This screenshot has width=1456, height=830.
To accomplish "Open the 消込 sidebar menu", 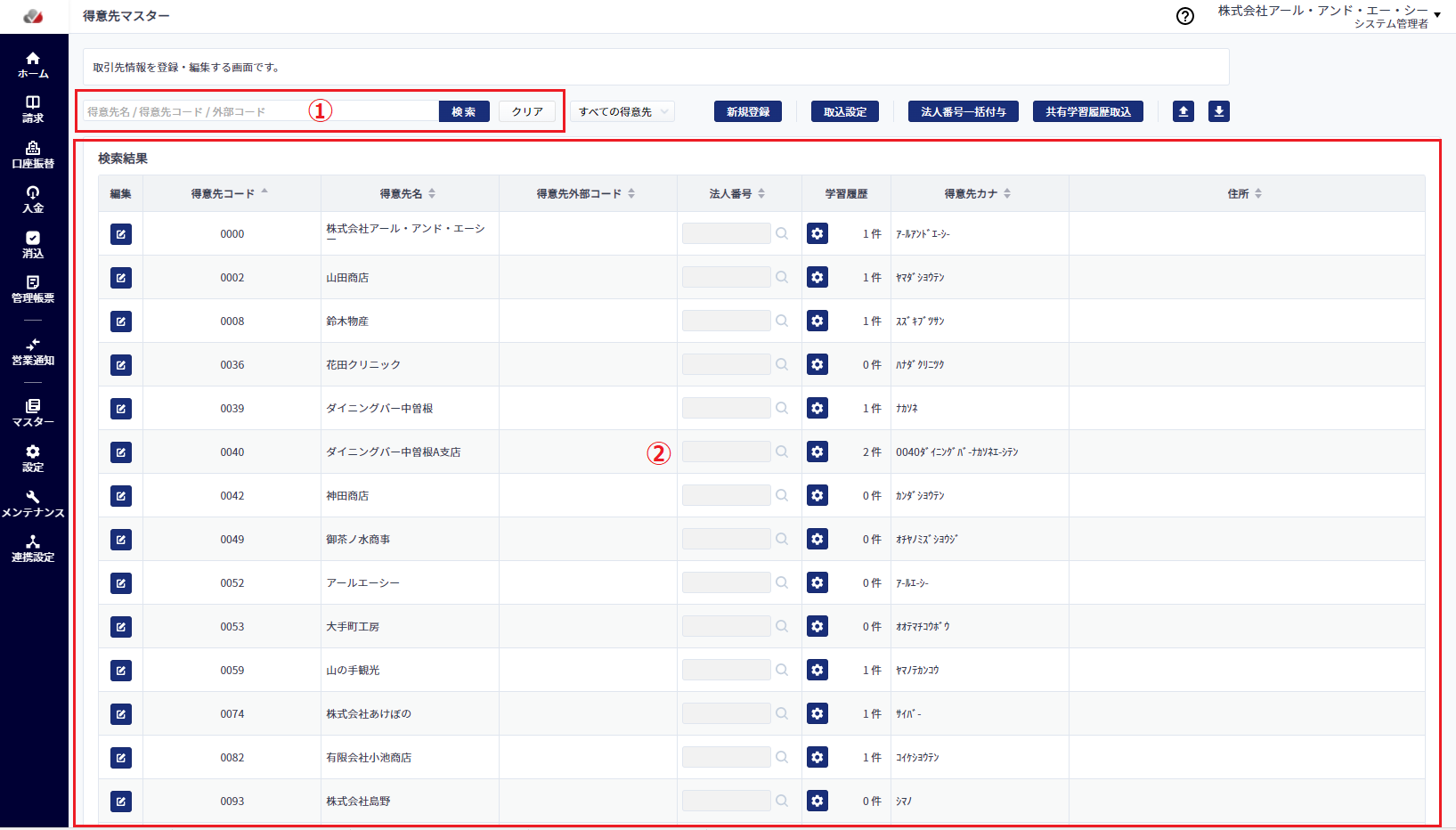I will click(33, 245).
